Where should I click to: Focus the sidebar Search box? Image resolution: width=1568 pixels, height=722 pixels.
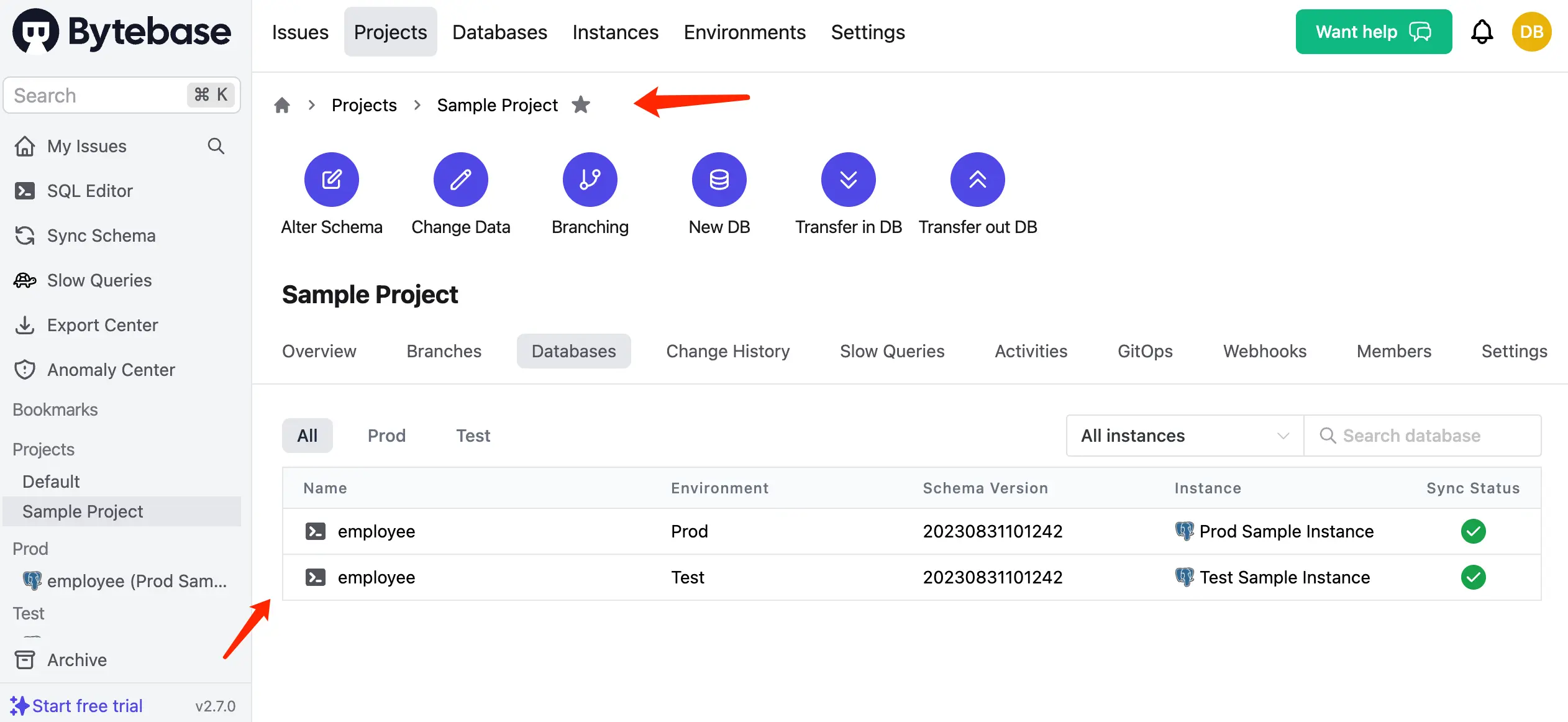(x=122, y=95)
